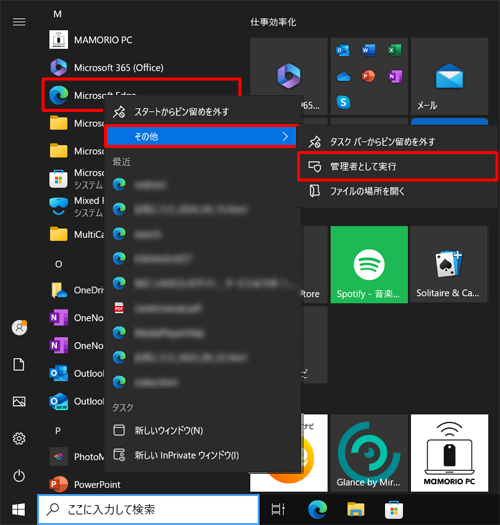Open File Explorer from the taskbar
Image resolution: width=500 pixels, height=525 pixels.
click(x=355, y=510)
